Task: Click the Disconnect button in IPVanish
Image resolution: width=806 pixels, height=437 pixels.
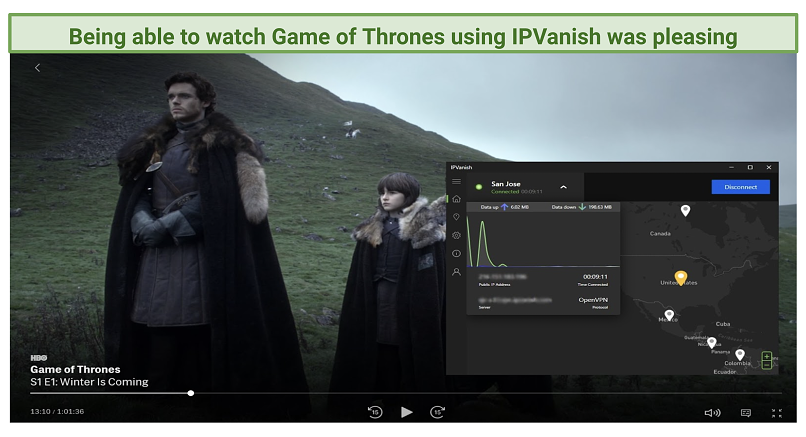Action: [x=740, y=187]
